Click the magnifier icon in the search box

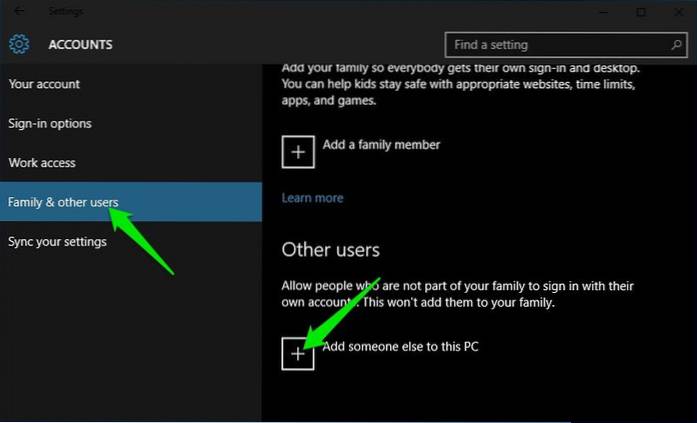pos(677,45)
